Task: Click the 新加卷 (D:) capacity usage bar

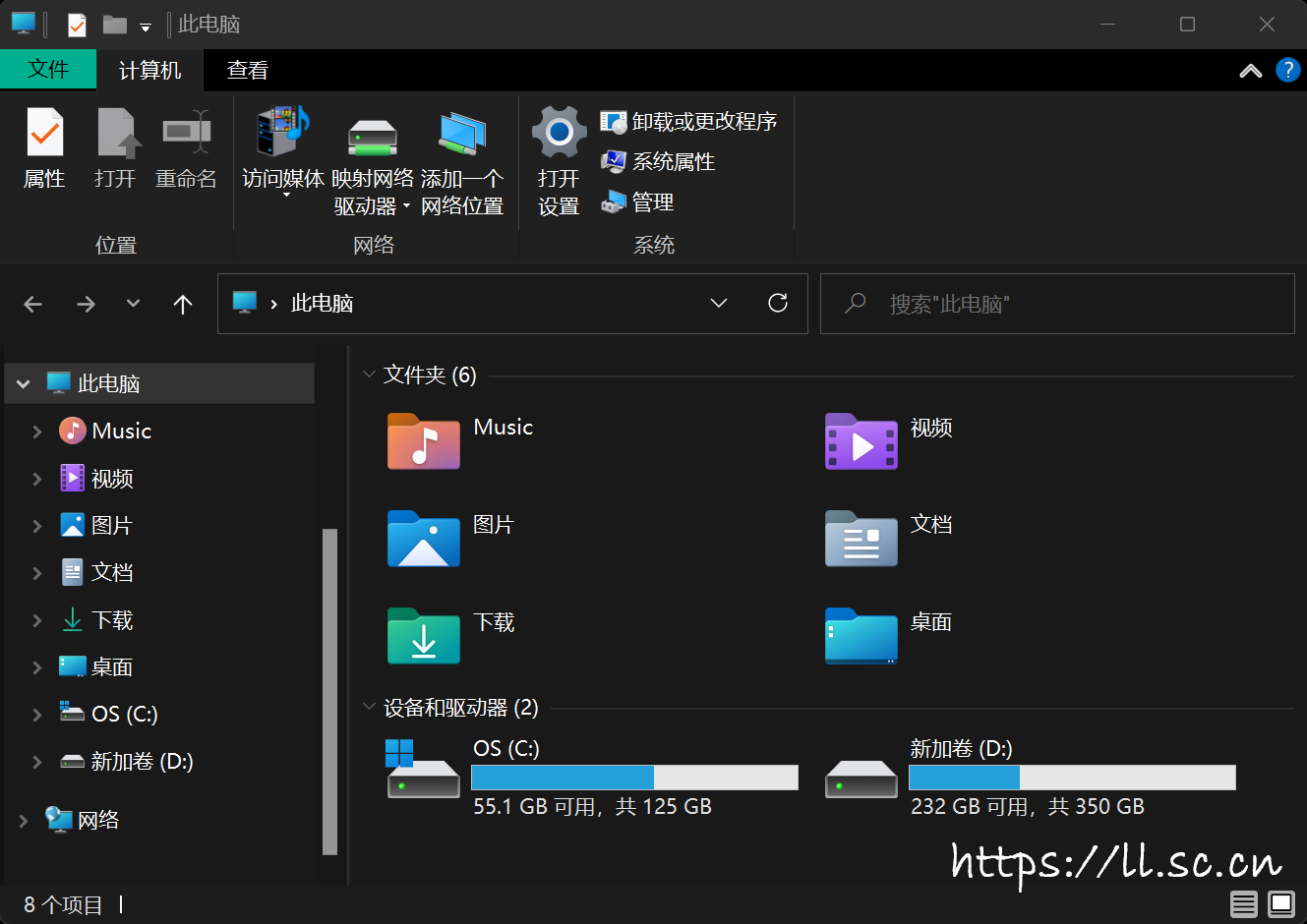Action: click(1072, 778)
